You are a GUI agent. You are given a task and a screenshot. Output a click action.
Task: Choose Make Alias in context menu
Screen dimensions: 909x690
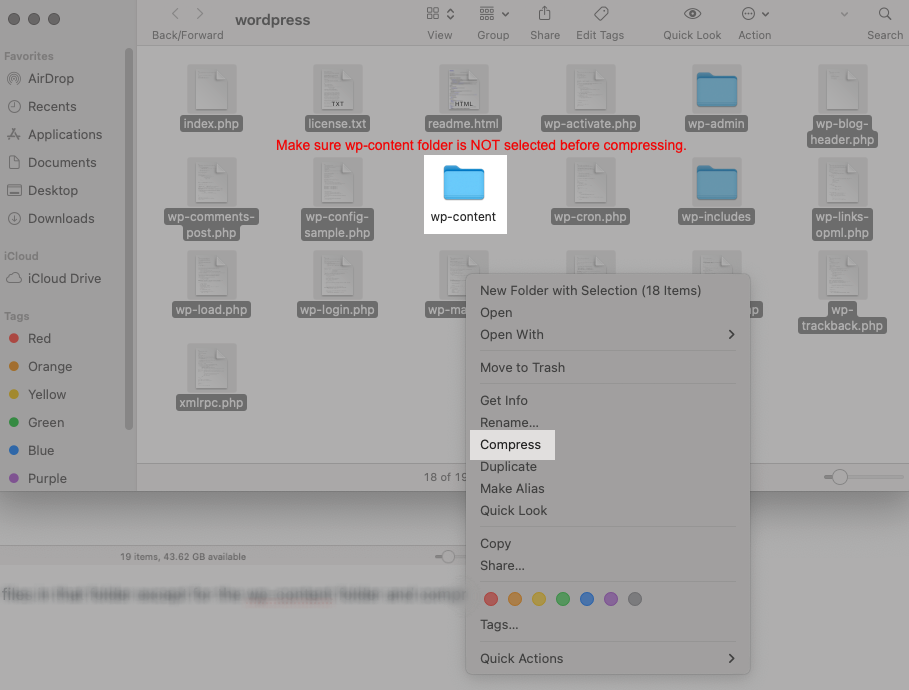608,489
